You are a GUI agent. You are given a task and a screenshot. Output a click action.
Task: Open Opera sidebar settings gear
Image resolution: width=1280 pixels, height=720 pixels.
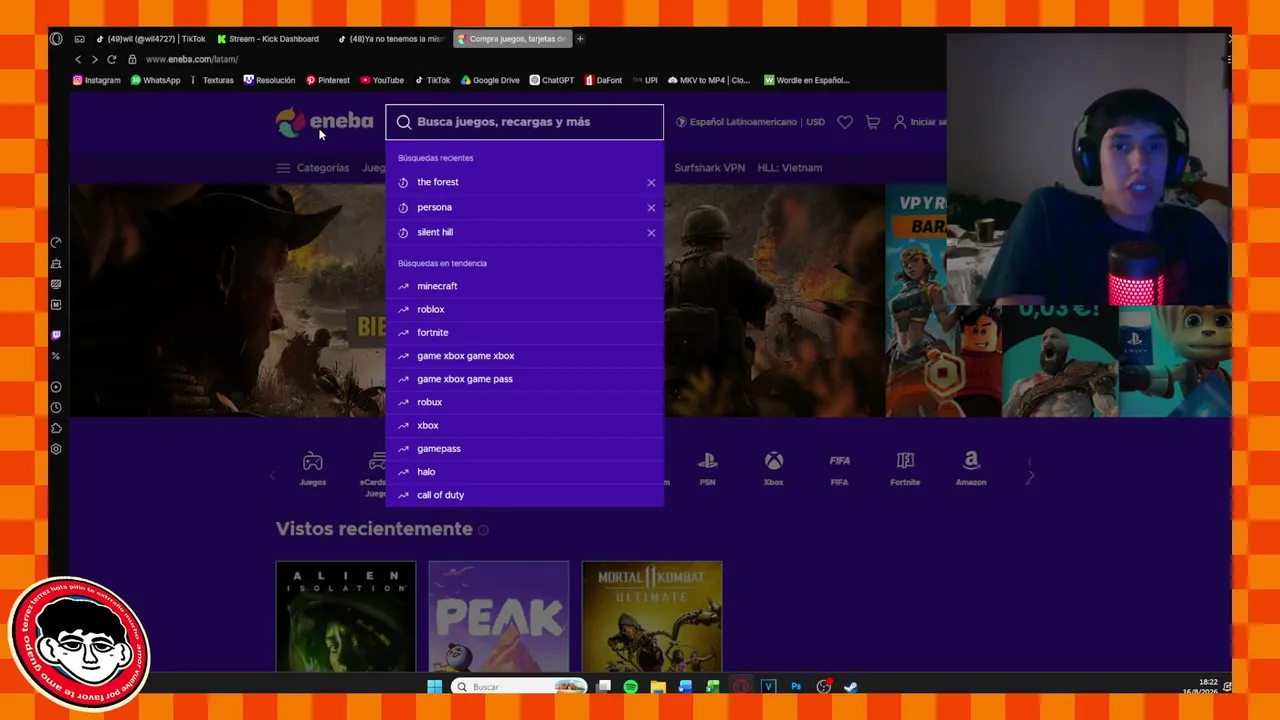click(56, 449)
